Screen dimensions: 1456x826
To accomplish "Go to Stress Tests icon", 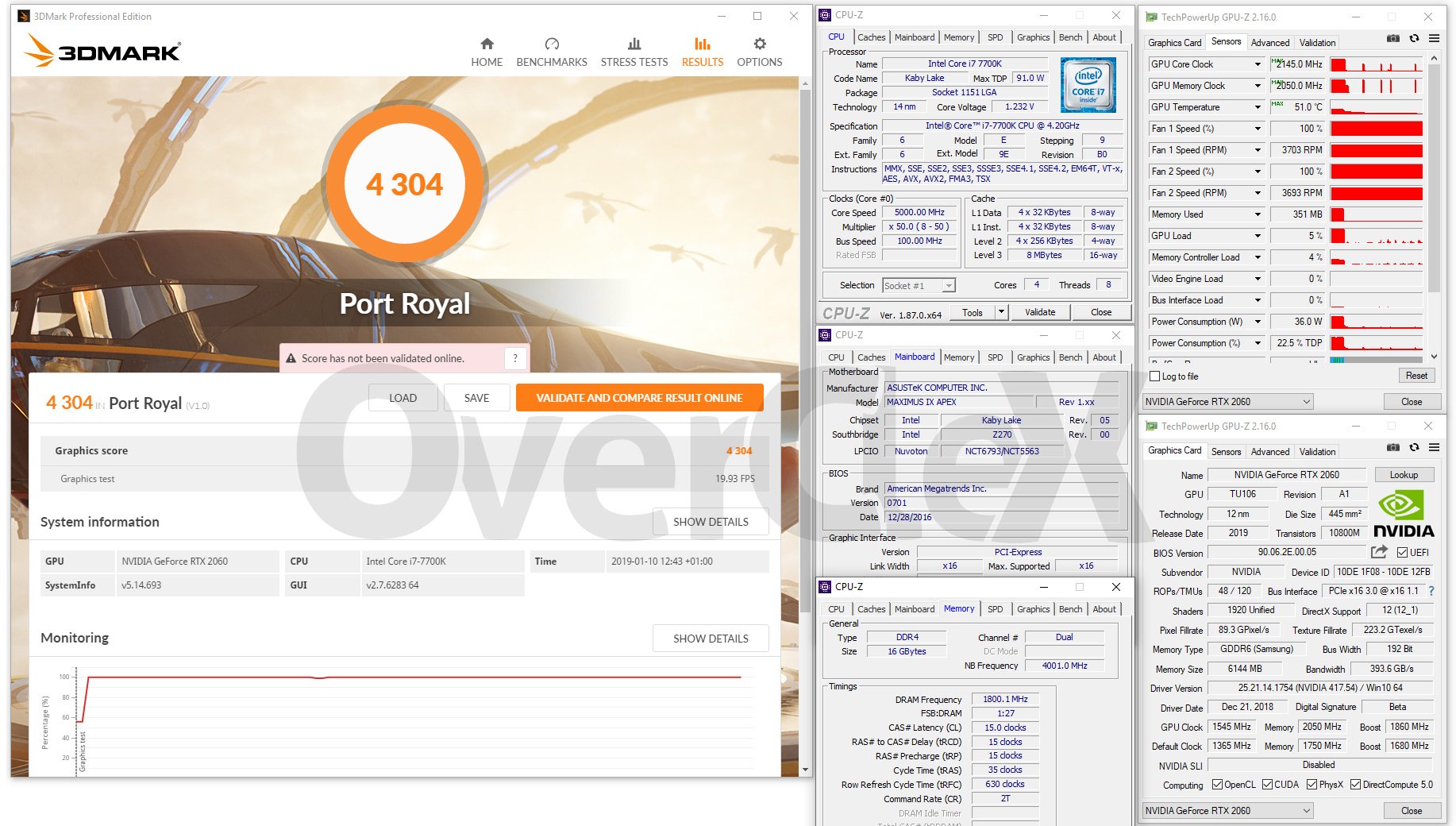I will coord(634,44).
